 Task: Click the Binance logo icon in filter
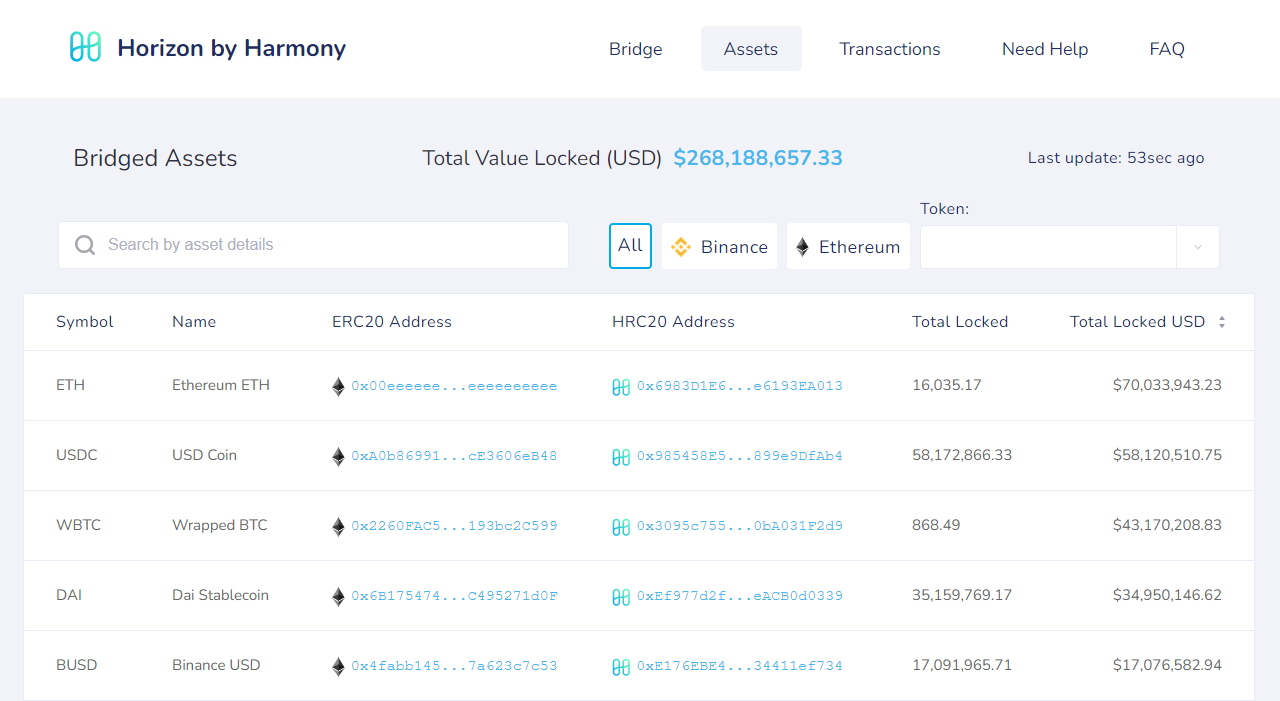(681, 247)
